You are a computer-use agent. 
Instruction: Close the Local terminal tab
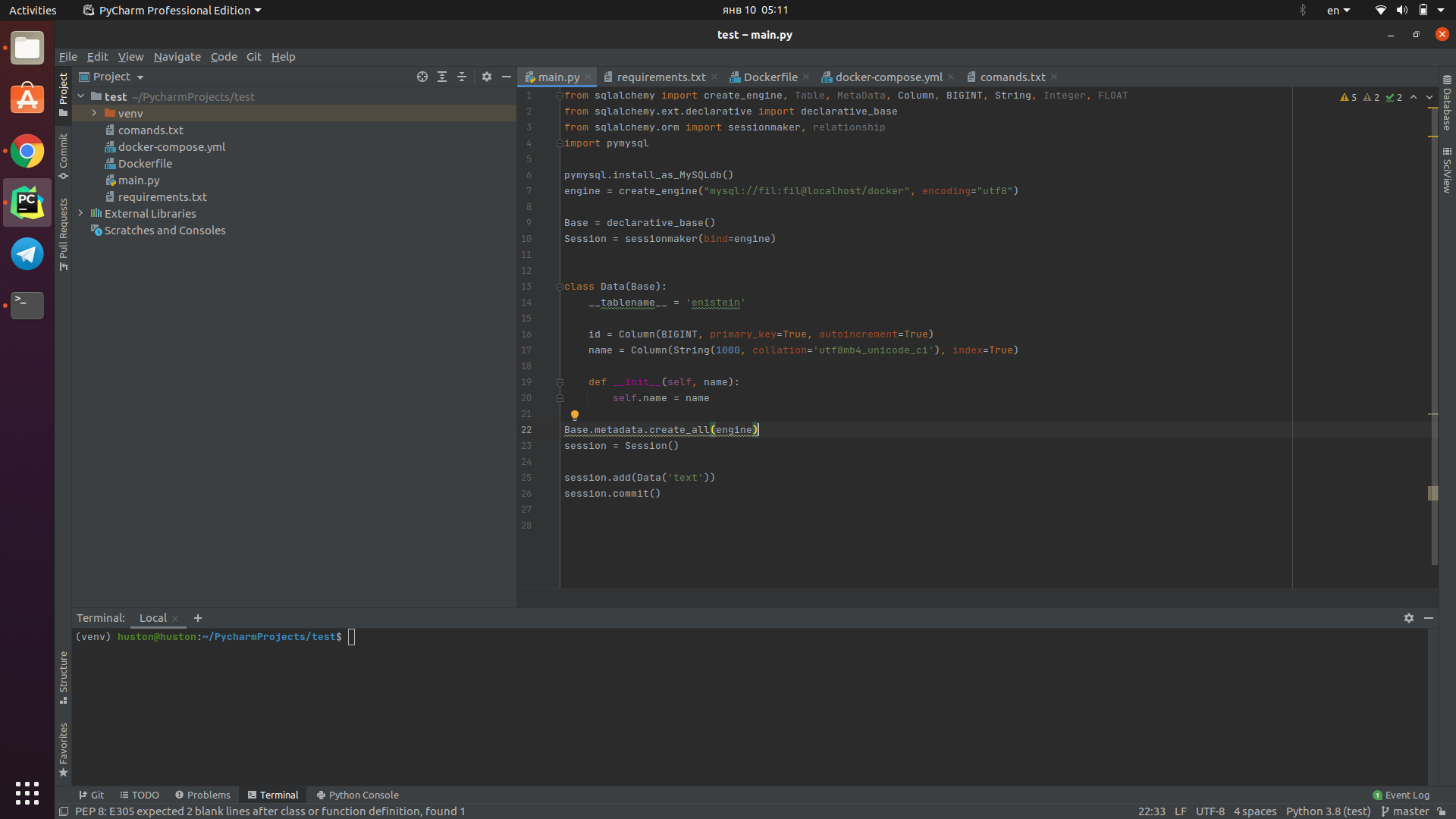point(175,619)
